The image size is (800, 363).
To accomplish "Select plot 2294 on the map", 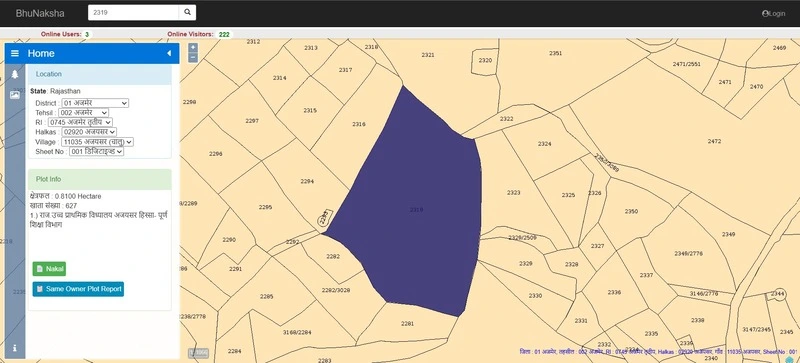I will [307, 181].
